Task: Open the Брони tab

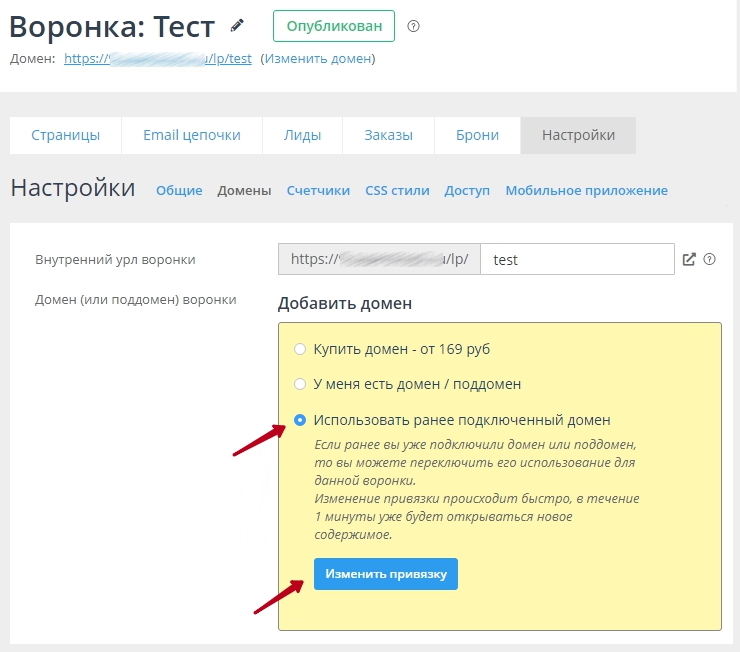Action: (x=477, y=135)
